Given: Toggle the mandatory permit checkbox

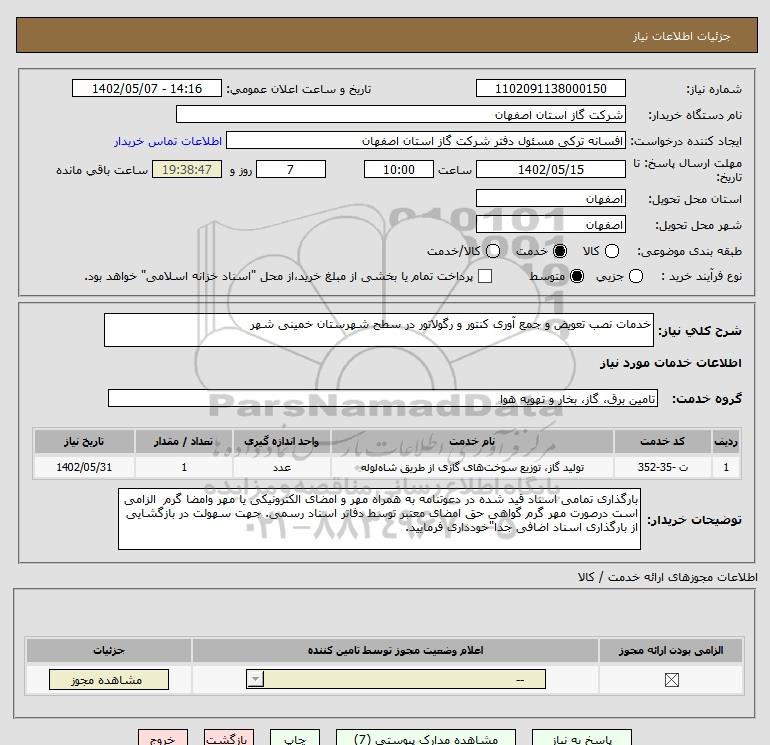Looking at the screenshot, I should (x=671, y=680).
